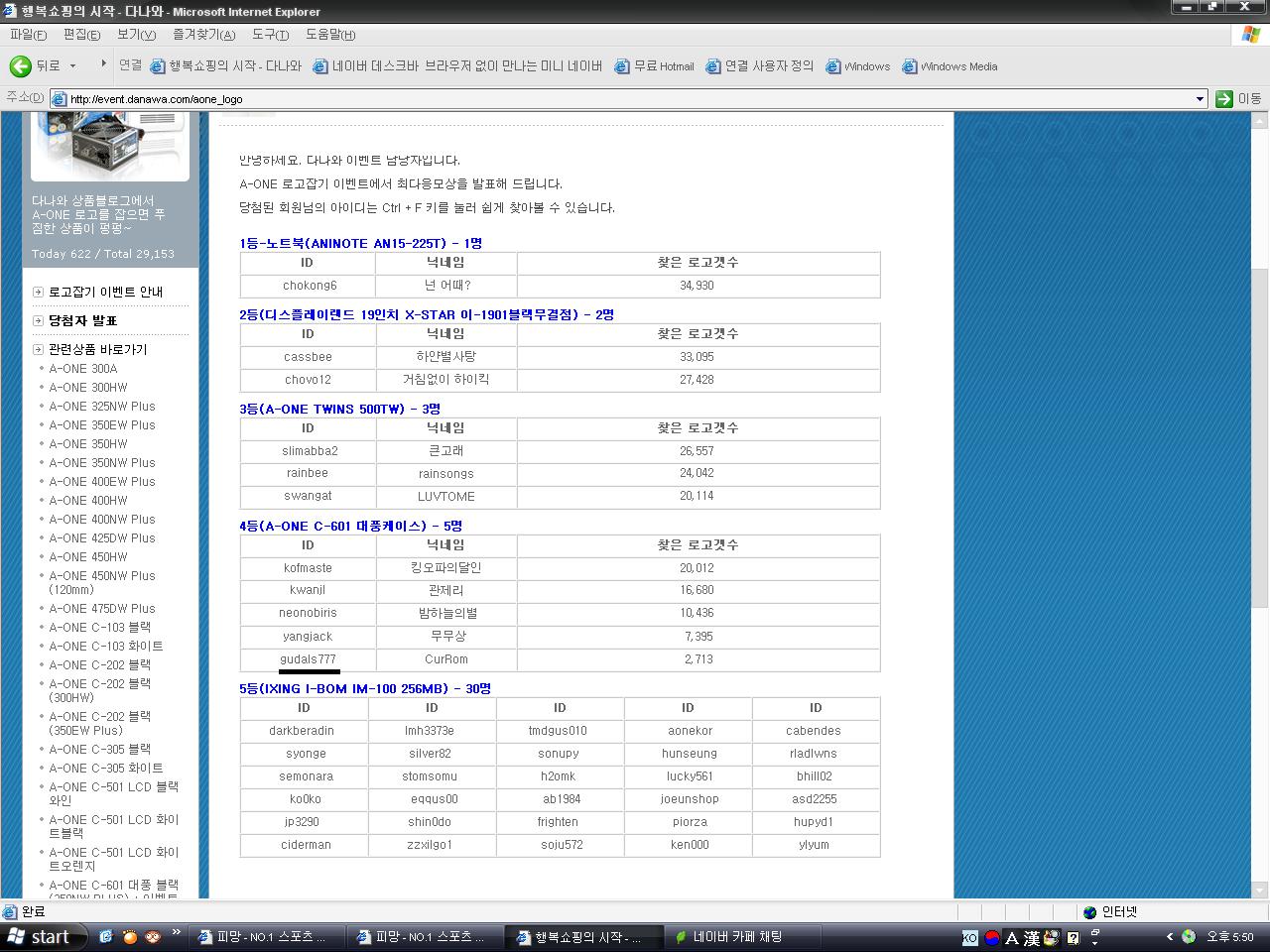The height and width of the screenshot is (952, 1270).
Task: Open A-ONE 300A product link
Action: (83, 368)
